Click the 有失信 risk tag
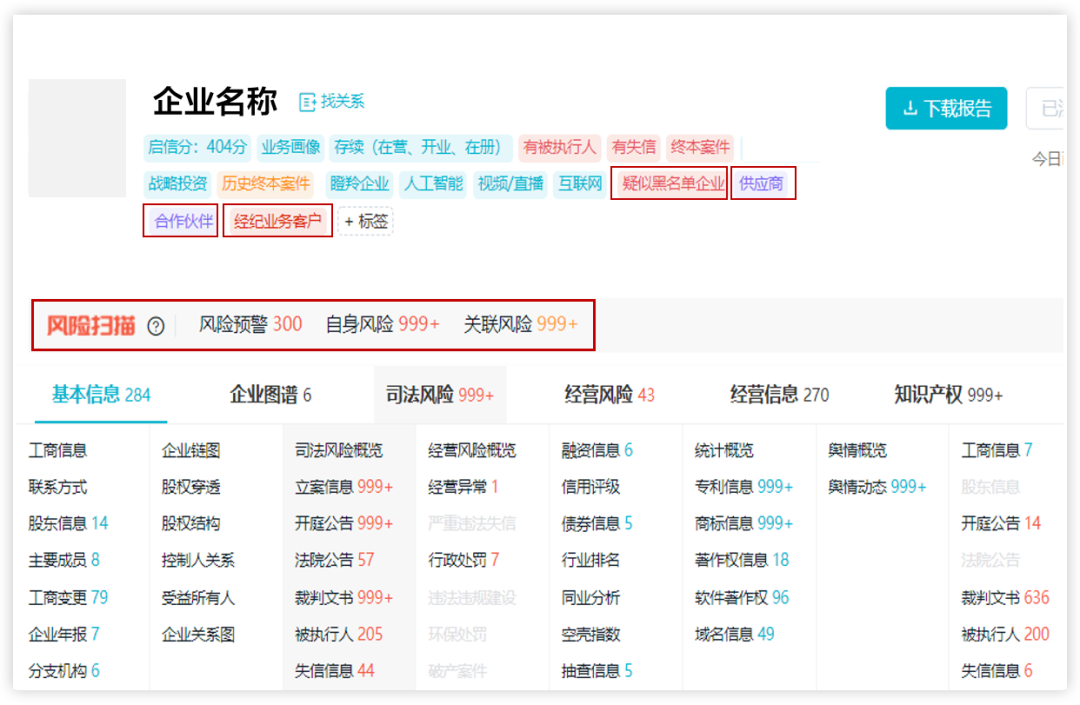 pyautogui.click(x=634, y=147)
